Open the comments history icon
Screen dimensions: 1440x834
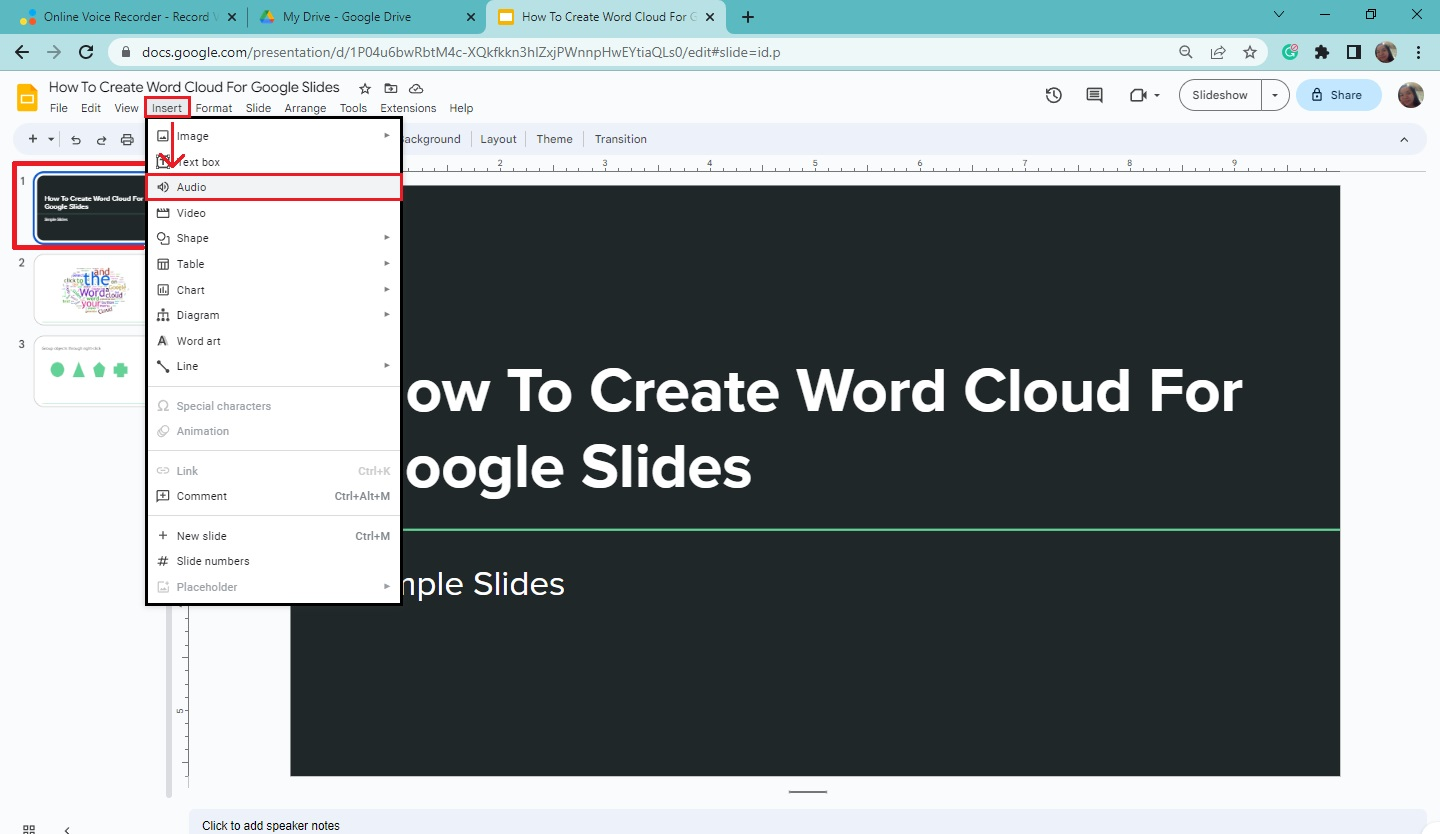(x=1094, y=95)
